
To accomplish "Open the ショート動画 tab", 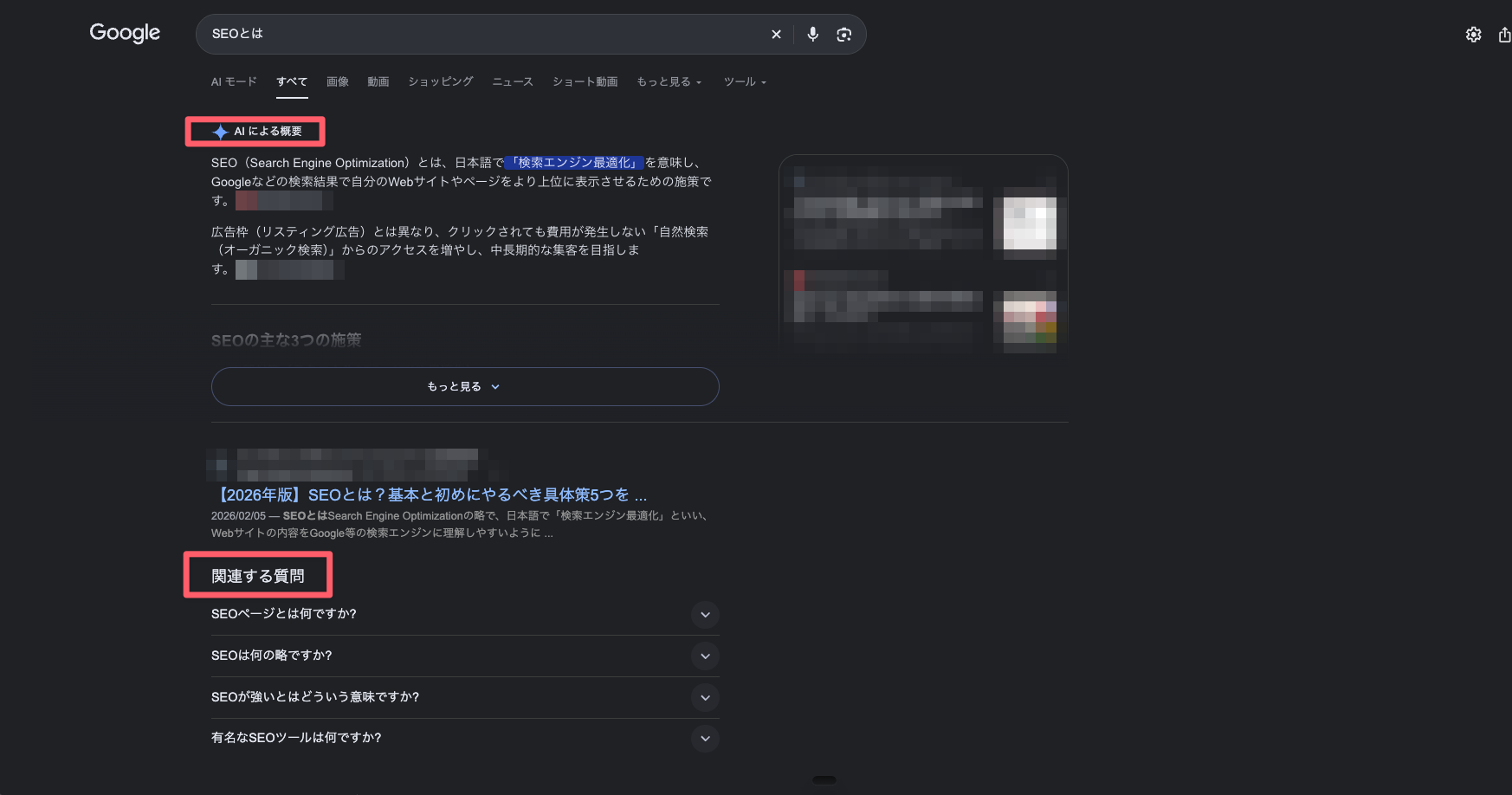I will [x=585, y=81].
